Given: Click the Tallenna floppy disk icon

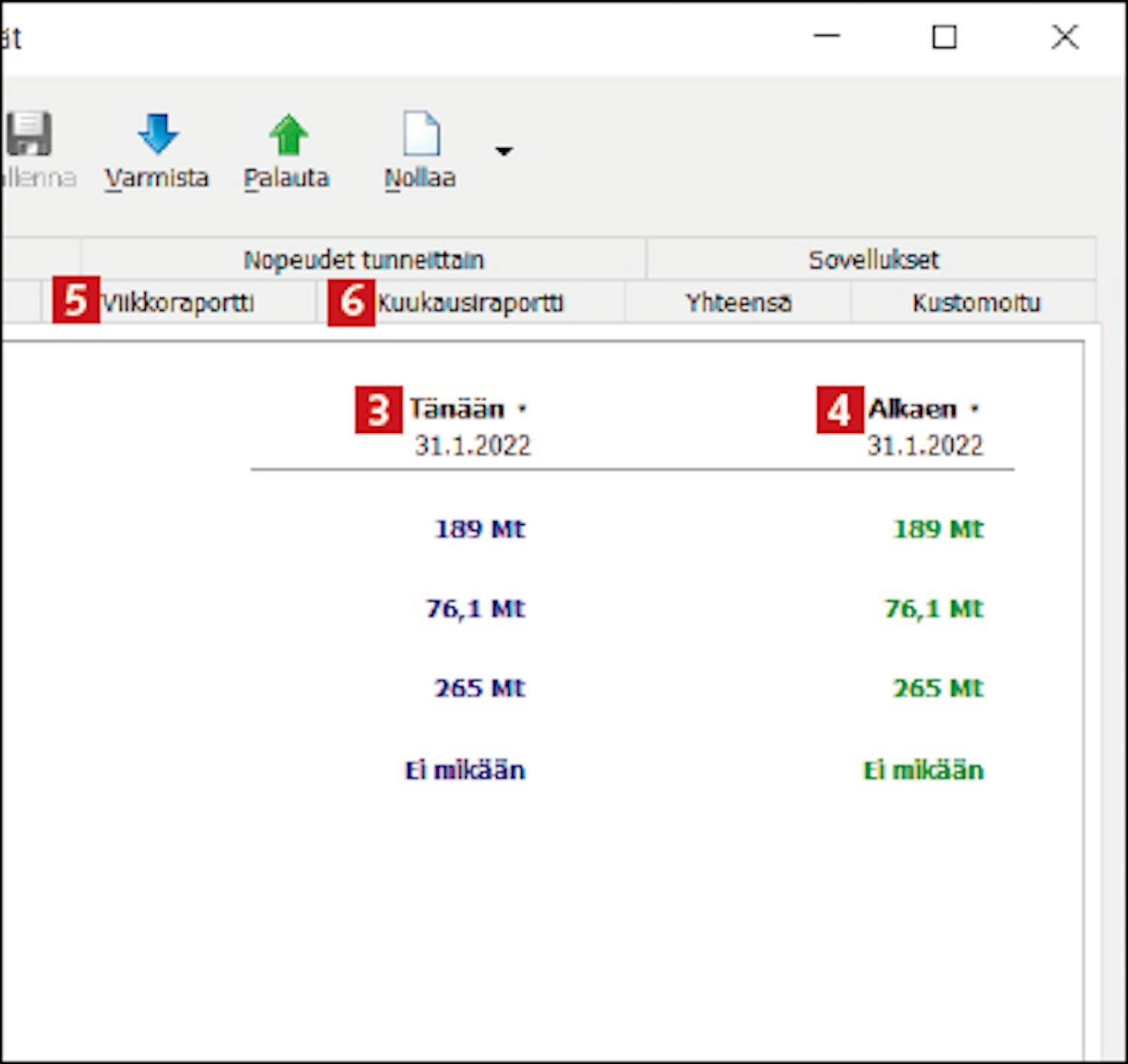Looking at the screenshot, I should coord(29,134).
